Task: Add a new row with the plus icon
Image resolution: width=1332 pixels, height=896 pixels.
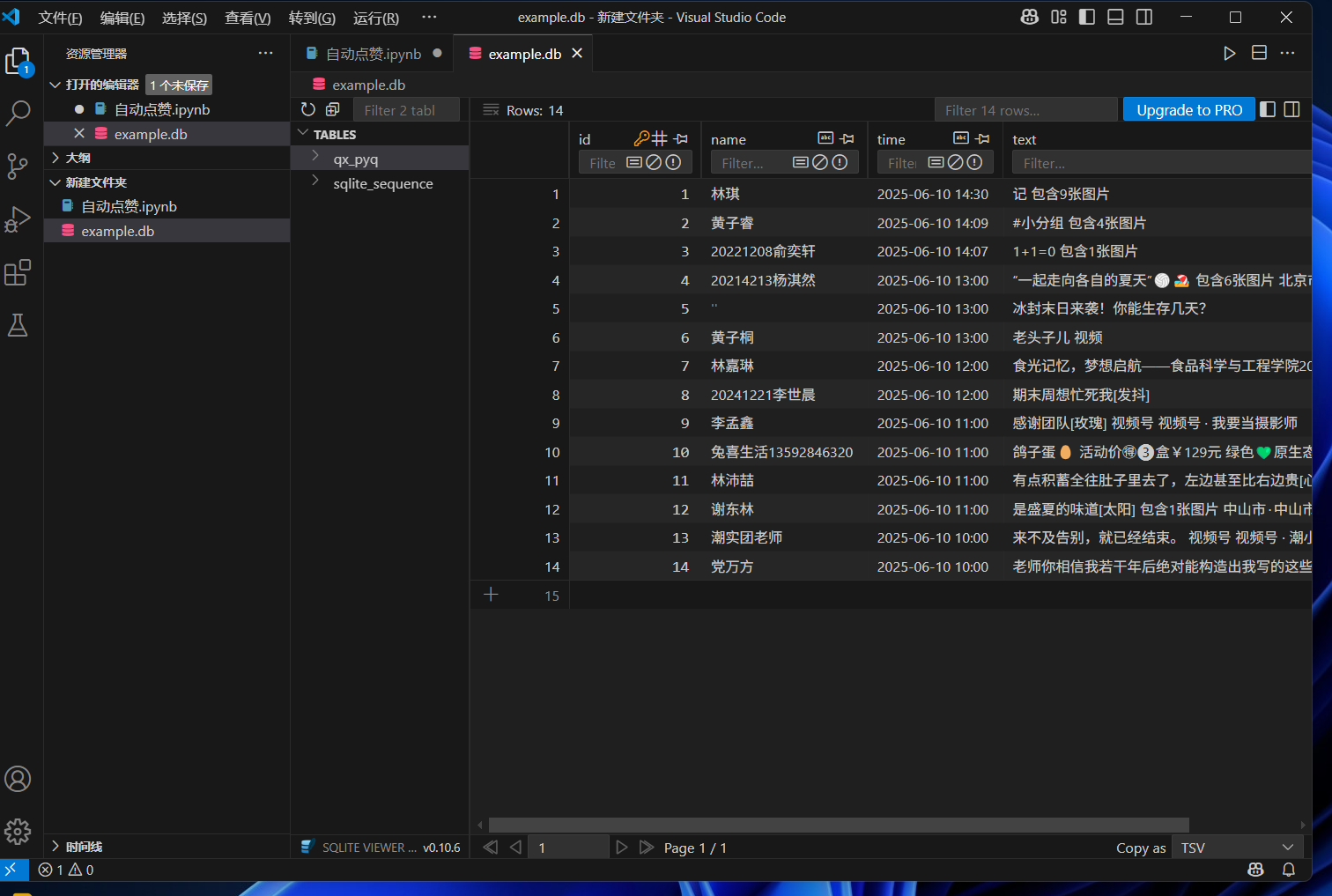Action: [x=492, y=595]
